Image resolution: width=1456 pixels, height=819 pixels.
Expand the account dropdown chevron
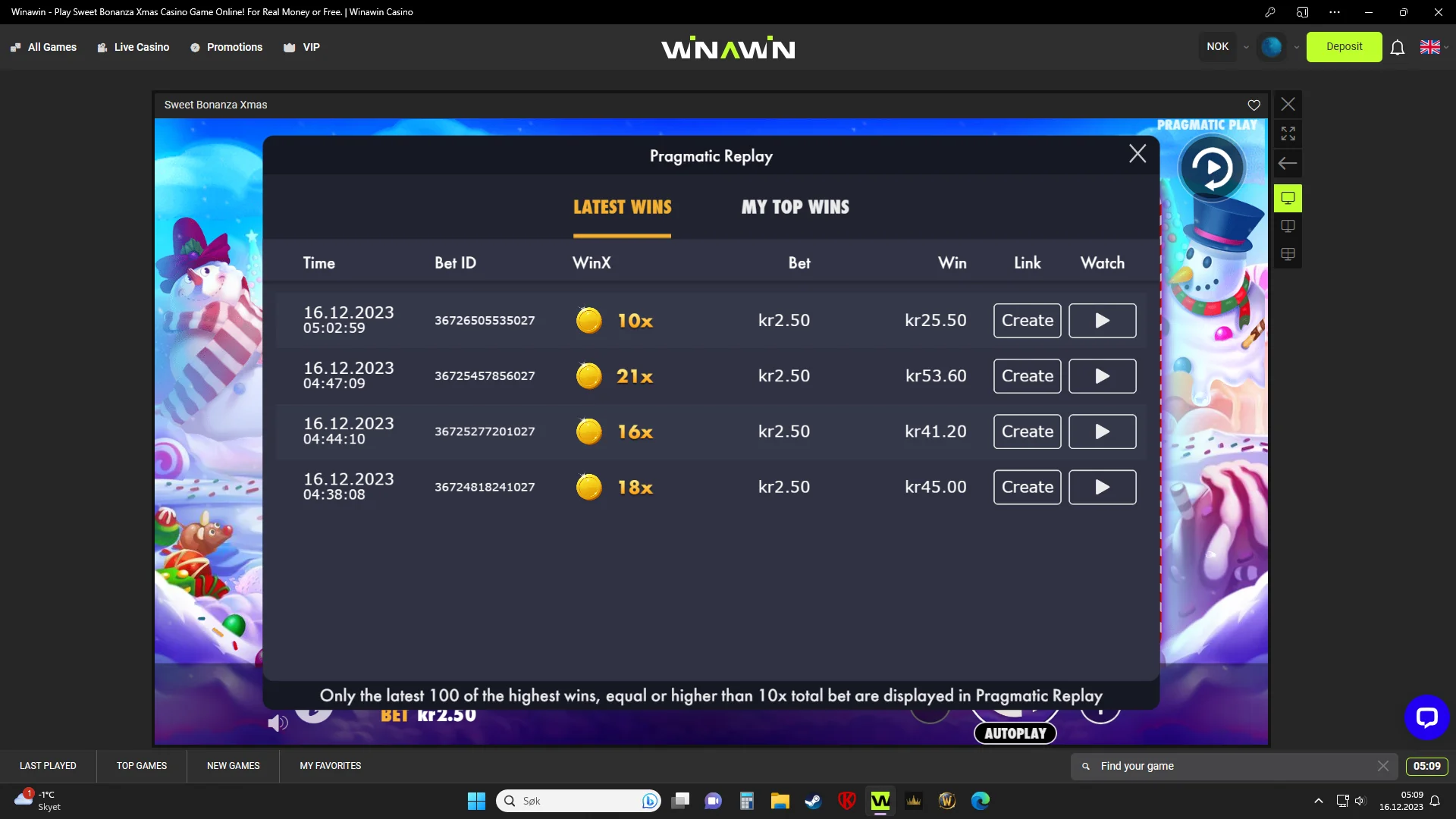tap(1297, 47)
